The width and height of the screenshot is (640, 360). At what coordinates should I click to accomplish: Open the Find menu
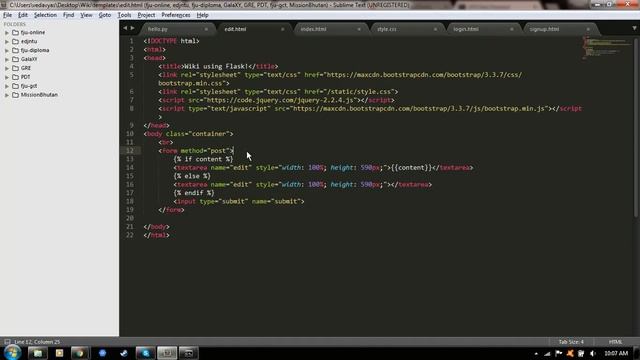(x=68, y=15)
